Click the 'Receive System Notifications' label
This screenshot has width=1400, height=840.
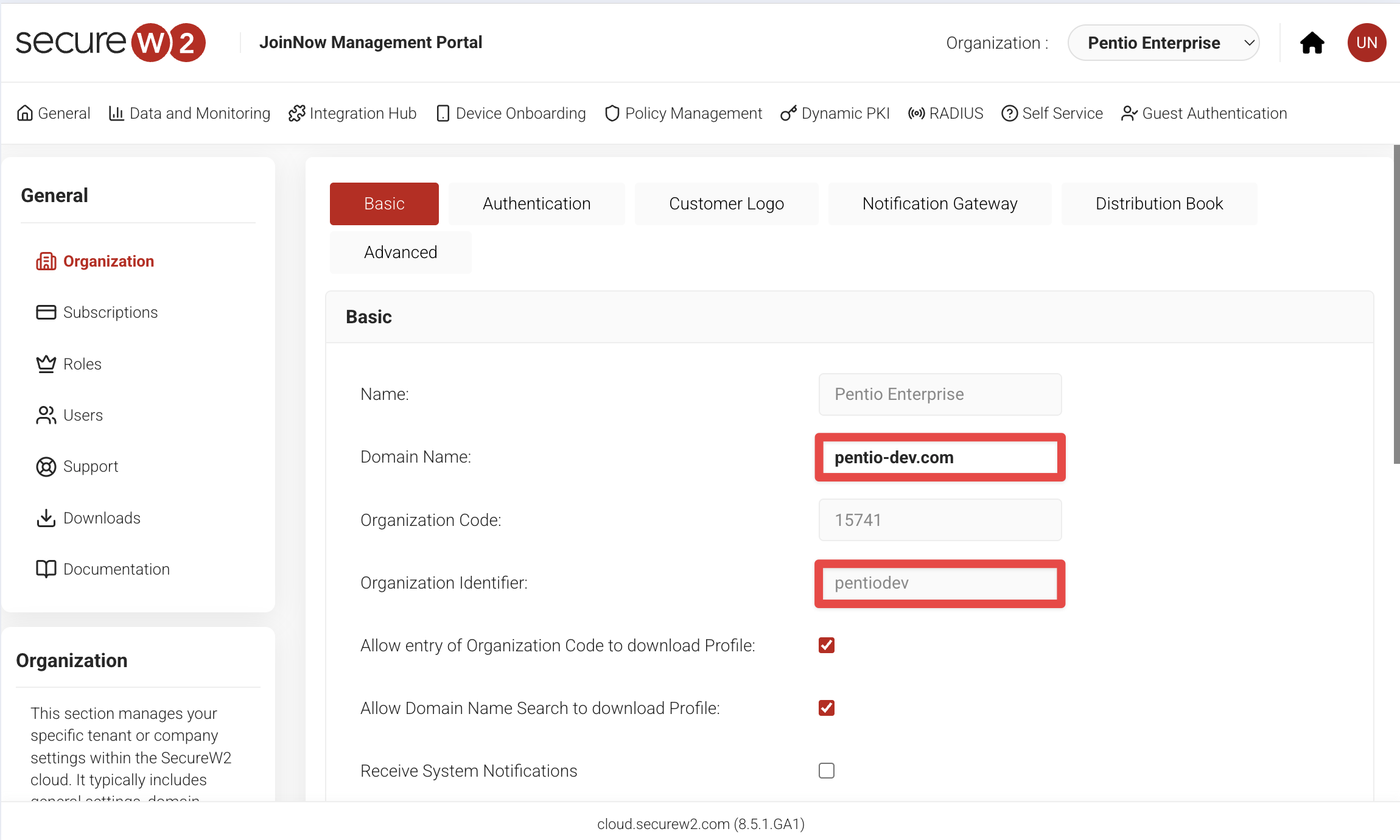(469, 771)
